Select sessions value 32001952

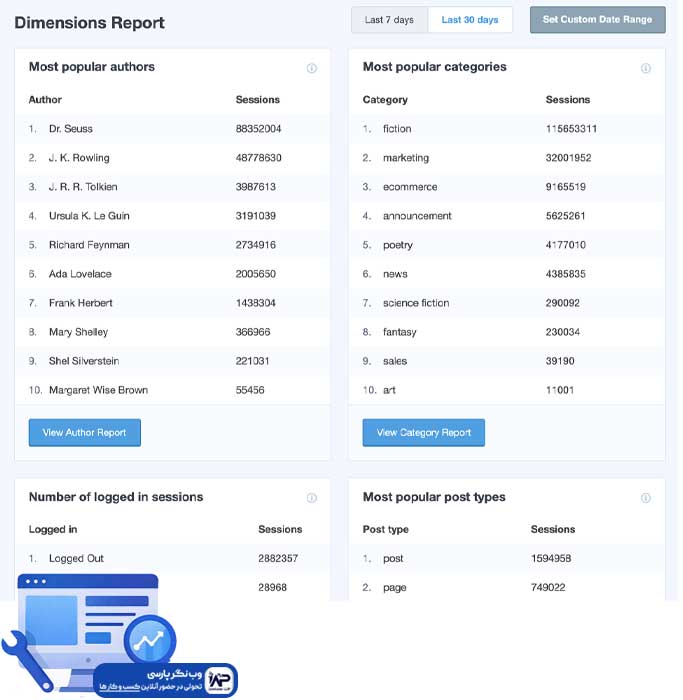pos(568,158)
